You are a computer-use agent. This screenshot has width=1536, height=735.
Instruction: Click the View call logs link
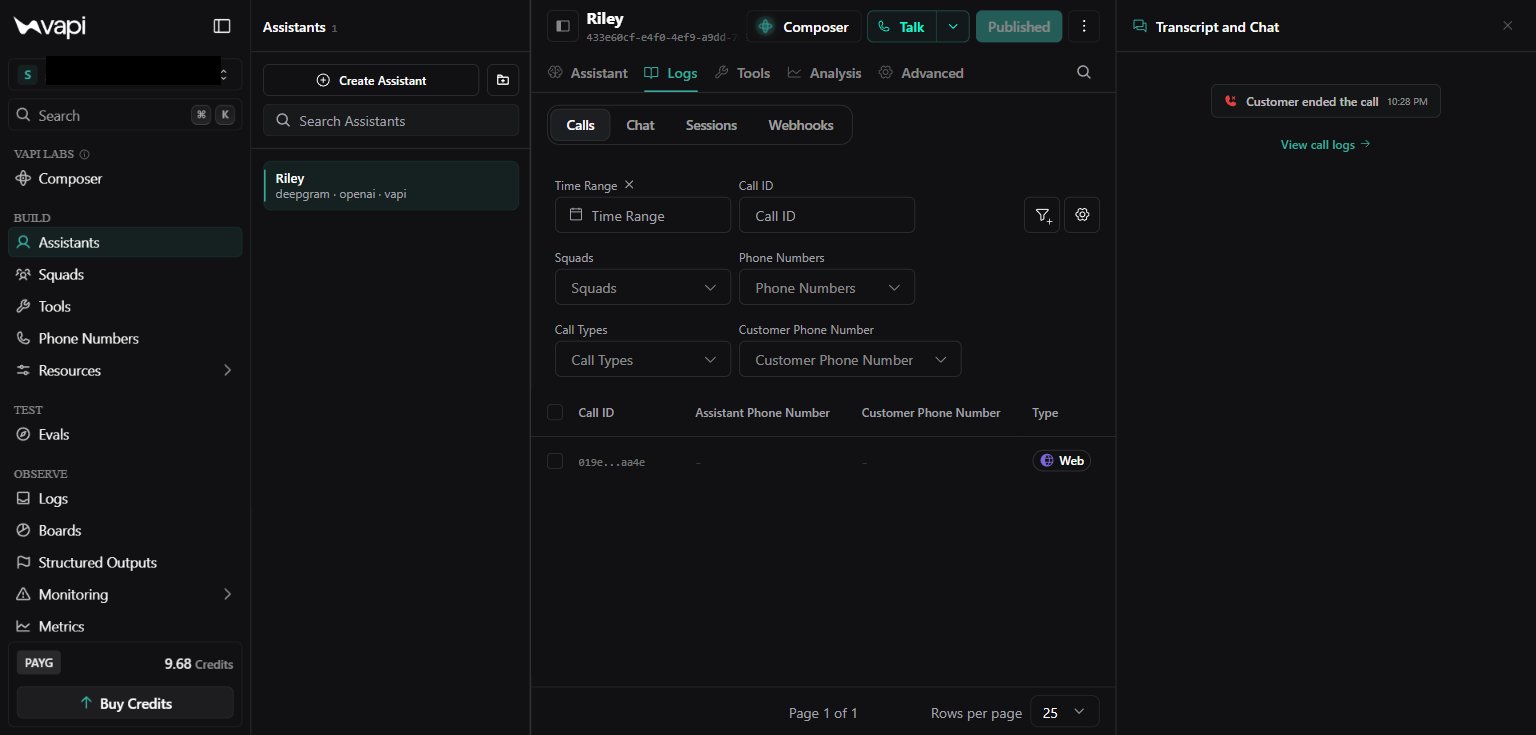1325,144
